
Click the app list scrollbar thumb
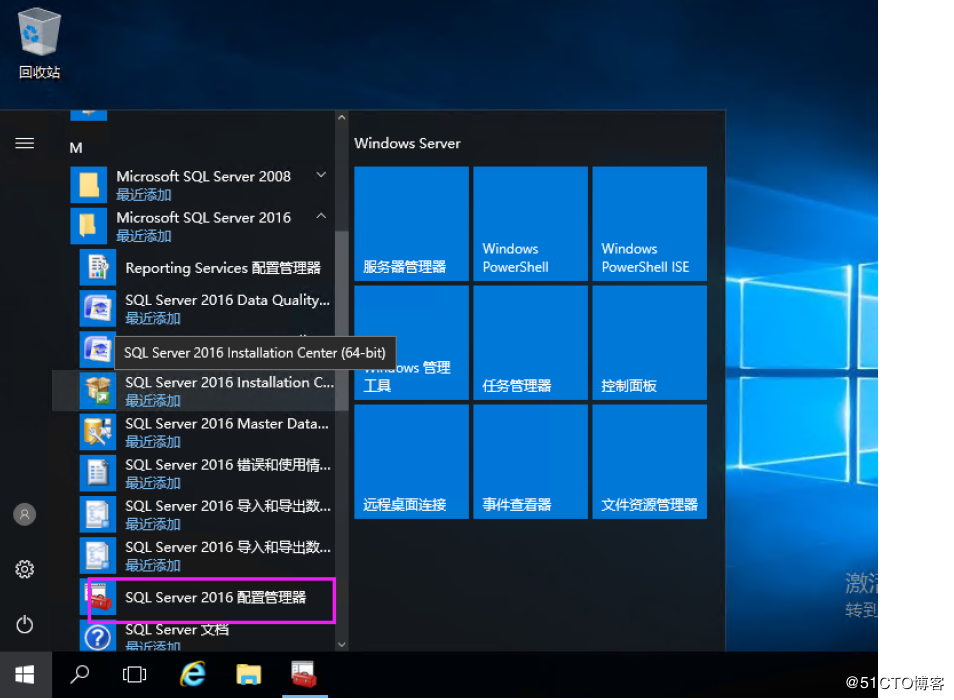pos(341,319)
